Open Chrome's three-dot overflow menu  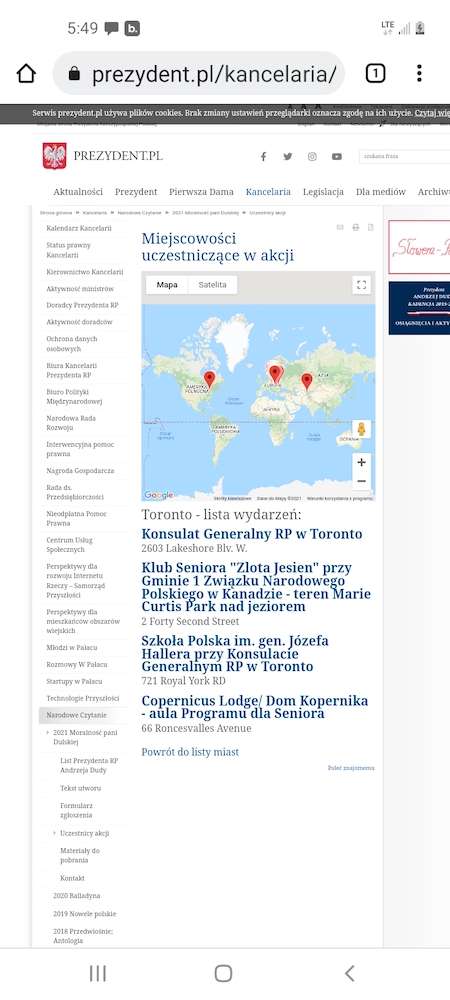(419, 73)
